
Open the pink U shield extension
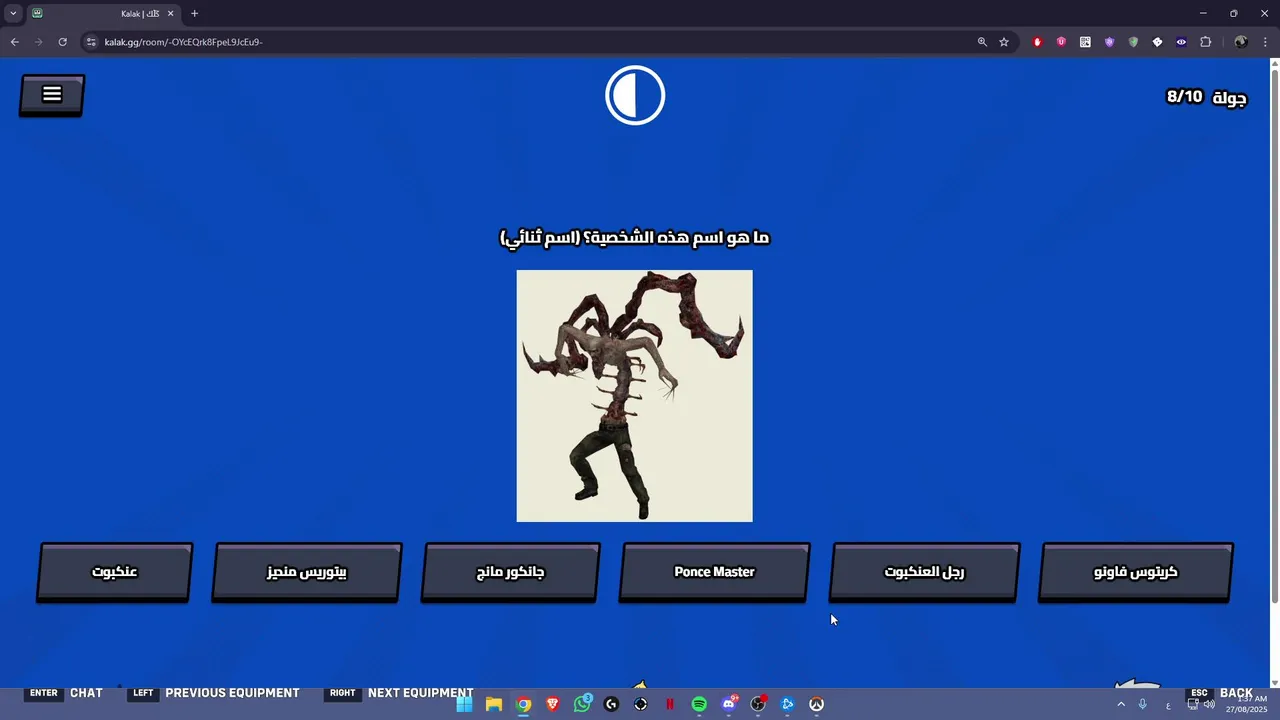pyautogui.click(x=1061, y=42)
